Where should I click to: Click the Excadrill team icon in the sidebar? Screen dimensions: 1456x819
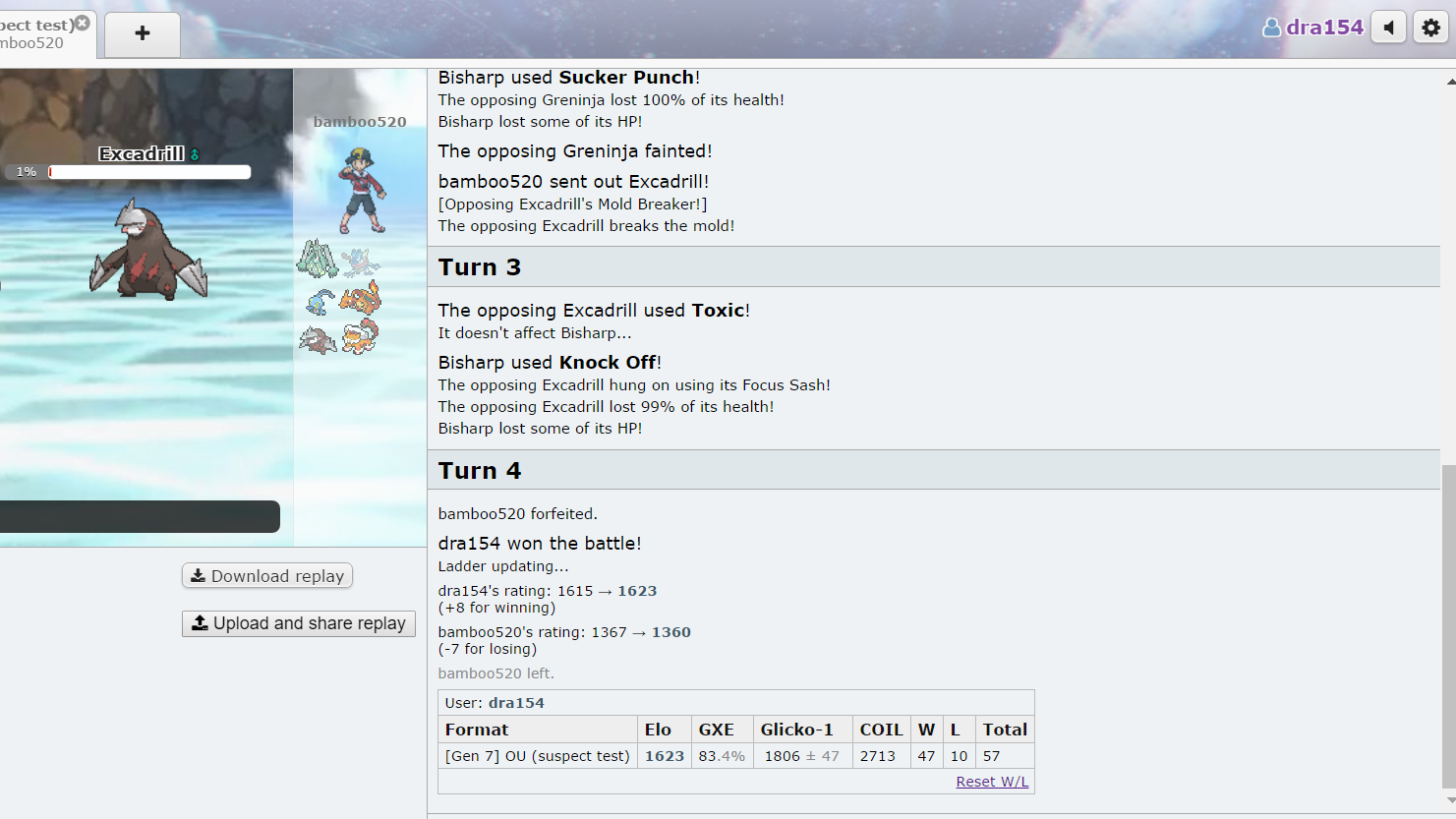click(318, 339)
